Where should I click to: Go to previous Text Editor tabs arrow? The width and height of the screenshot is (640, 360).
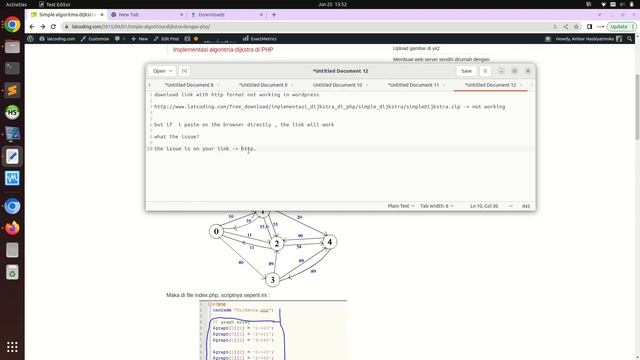click(x=150, y=85)
